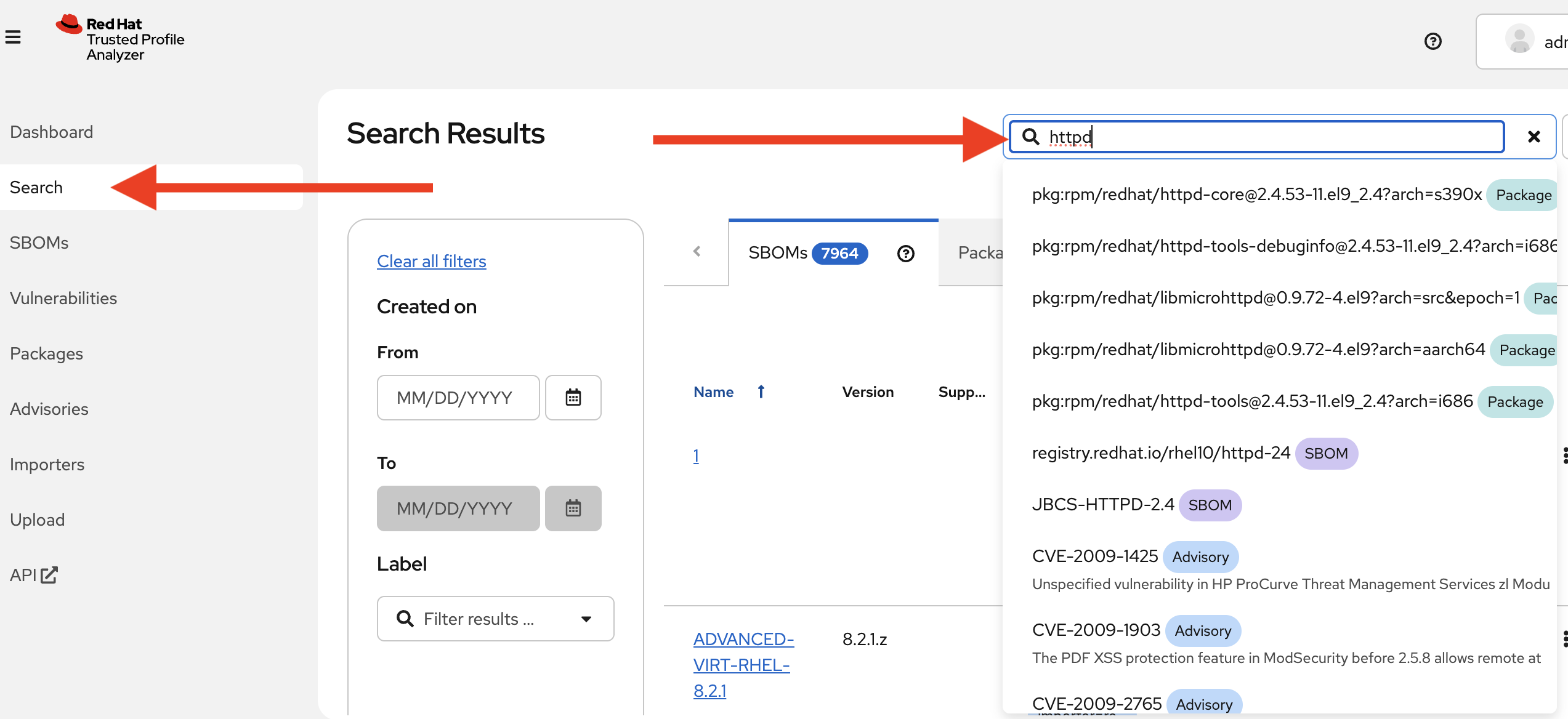
Task: Click Clear all filters link
Action: tap(431, 261)
